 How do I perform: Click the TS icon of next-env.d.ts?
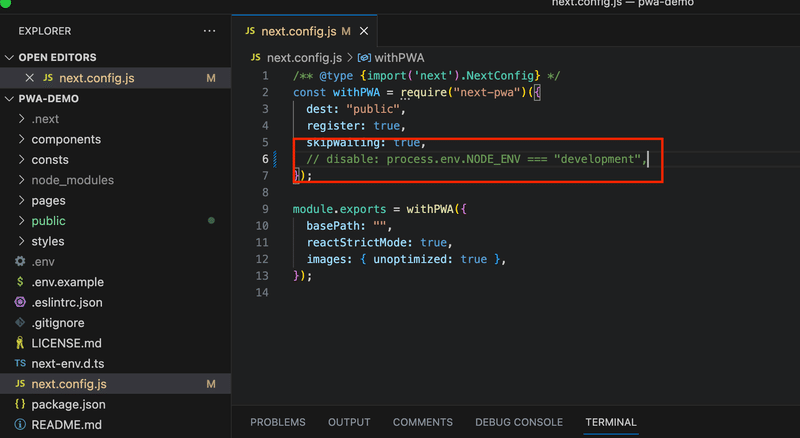pos(20,363)
